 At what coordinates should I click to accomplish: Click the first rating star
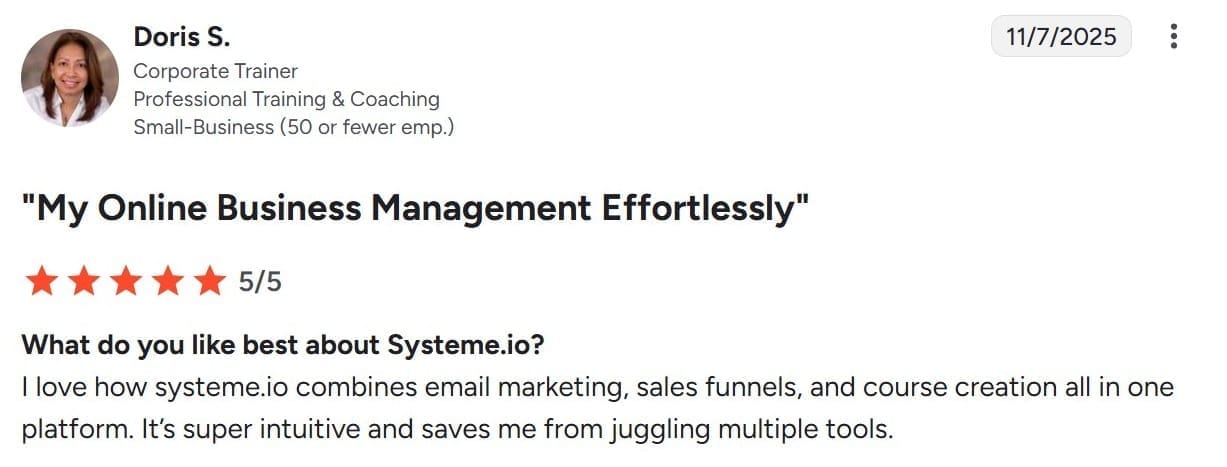(41, 282)
